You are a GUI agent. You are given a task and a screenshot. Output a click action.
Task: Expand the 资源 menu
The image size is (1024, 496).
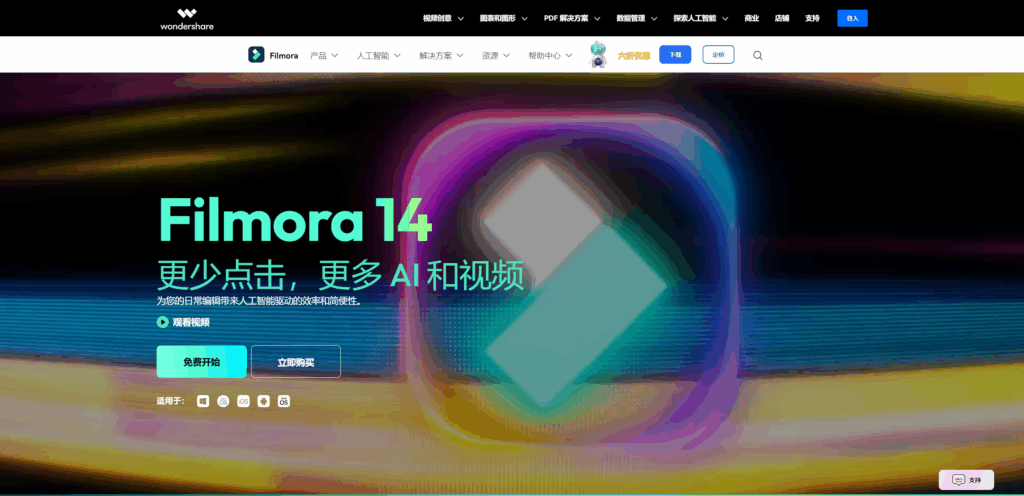(496, 55)
